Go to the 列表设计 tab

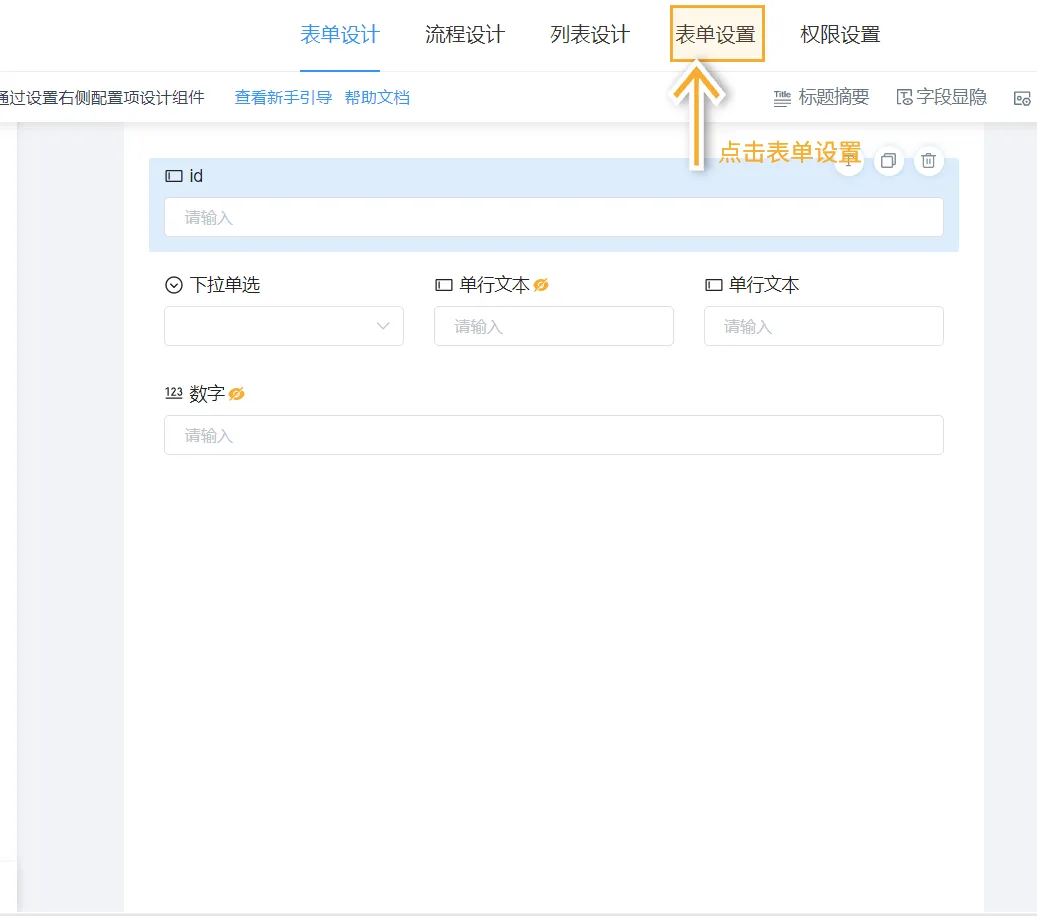tap(590, 35)
